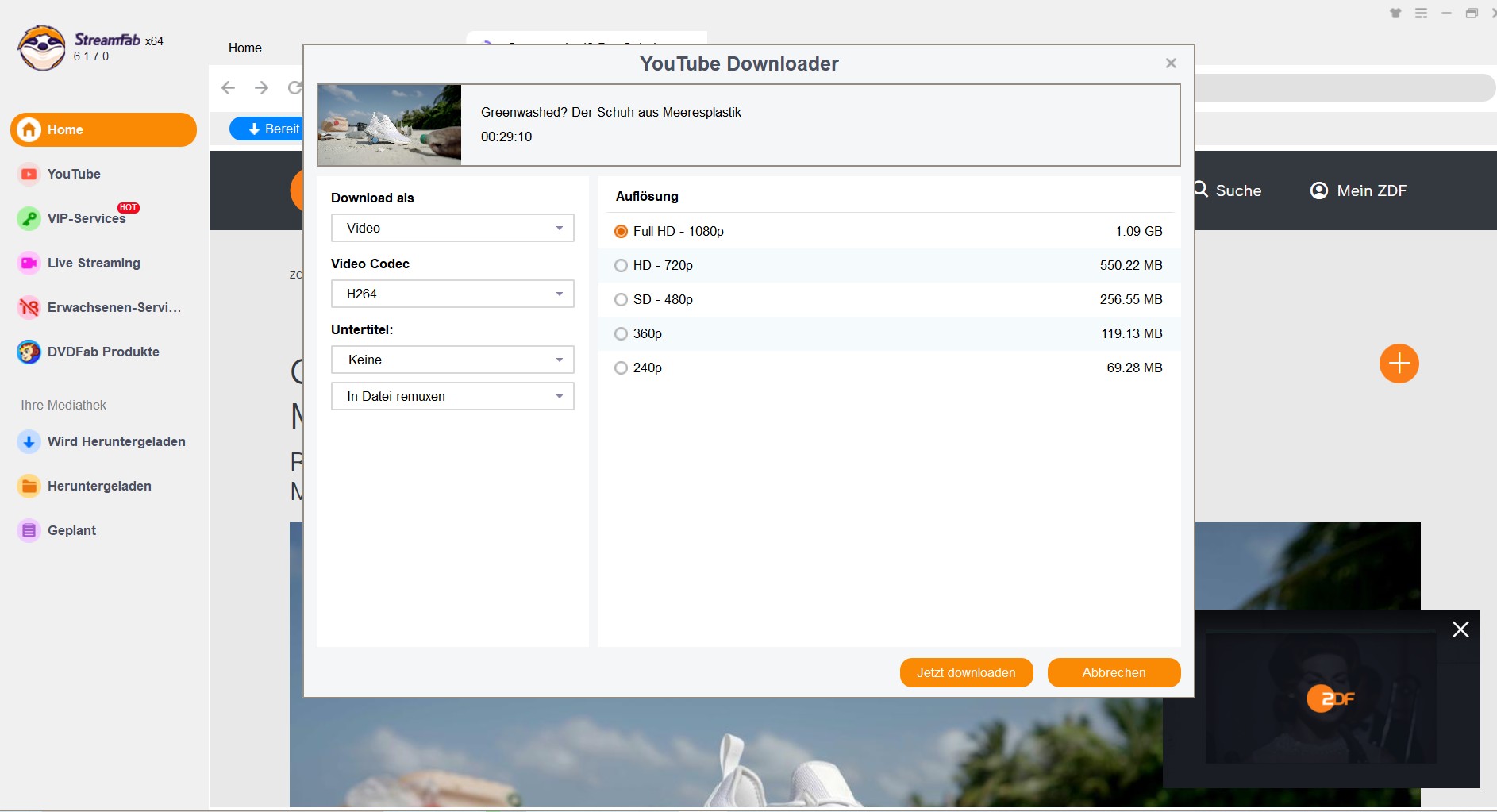Open the hamburger menu in title bar

(1422, 13)
